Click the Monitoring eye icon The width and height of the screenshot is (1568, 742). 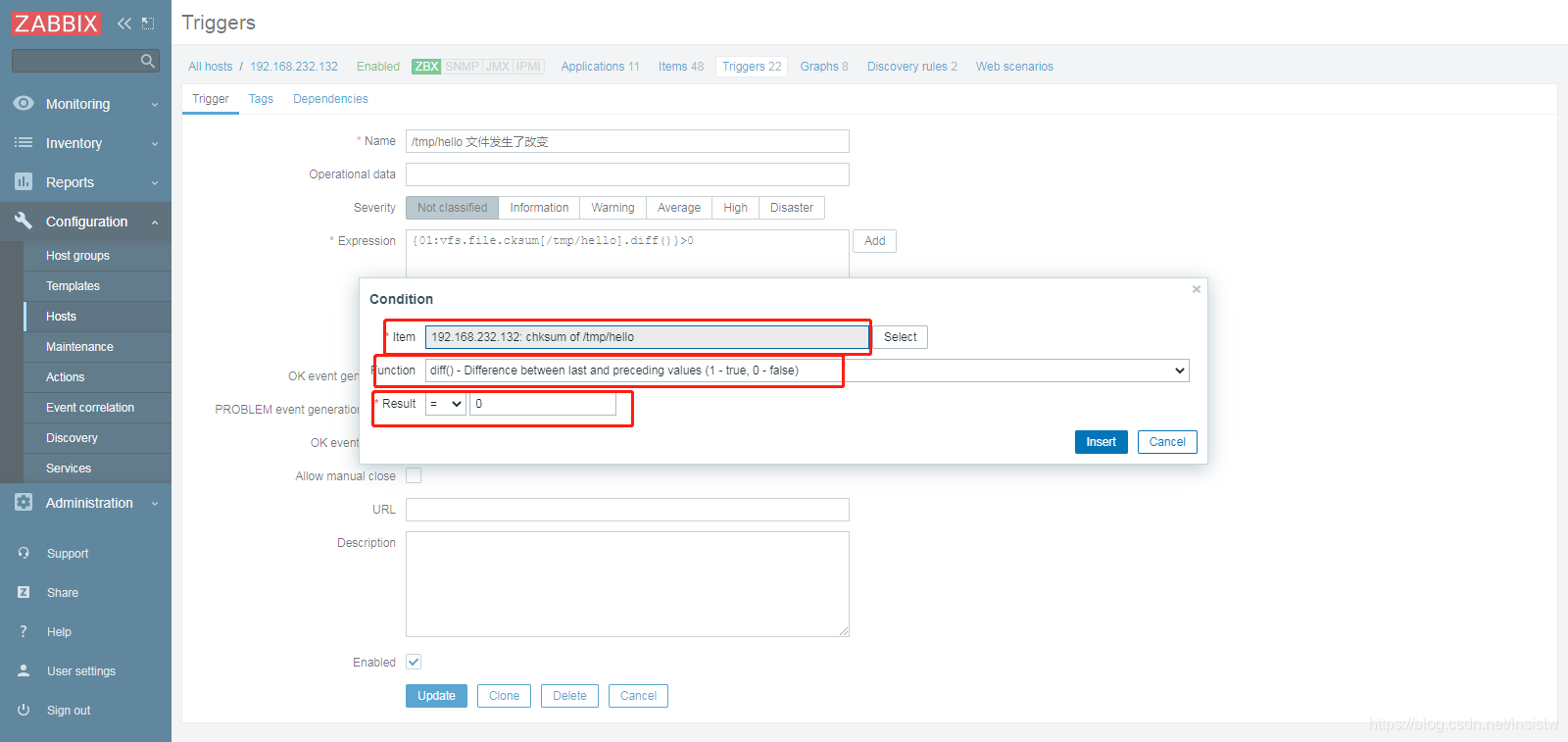point(24,103)
